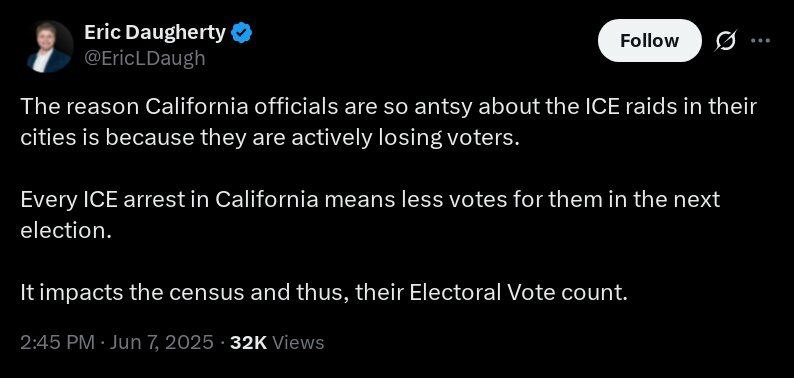The height and width of the screenshot is (378, 794).
Task: Follow Eric Daugherty with the Follow button
Action: pyautogui.click(x=650, y=41)
